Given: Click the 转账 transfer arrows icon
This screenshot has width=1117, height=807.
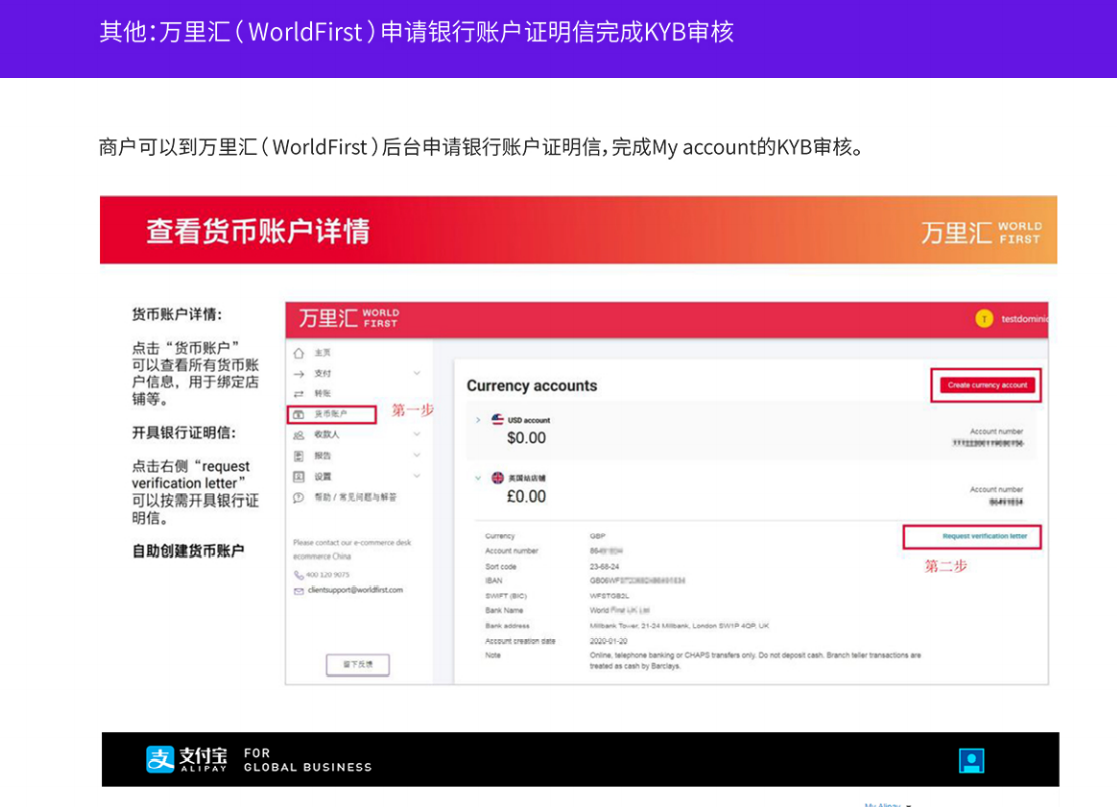Looking at the screenshot, I should coord(297,392).
